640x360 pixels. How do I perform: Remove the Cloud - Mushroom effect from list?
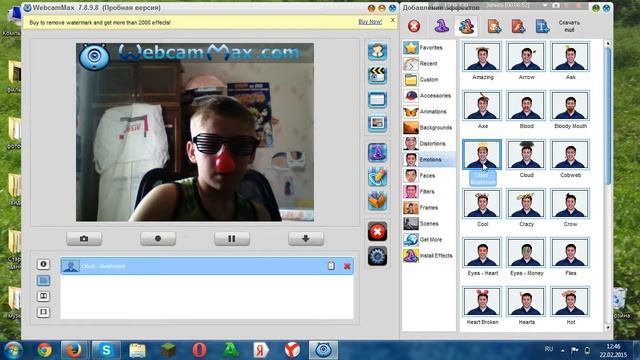coord(347,266)
